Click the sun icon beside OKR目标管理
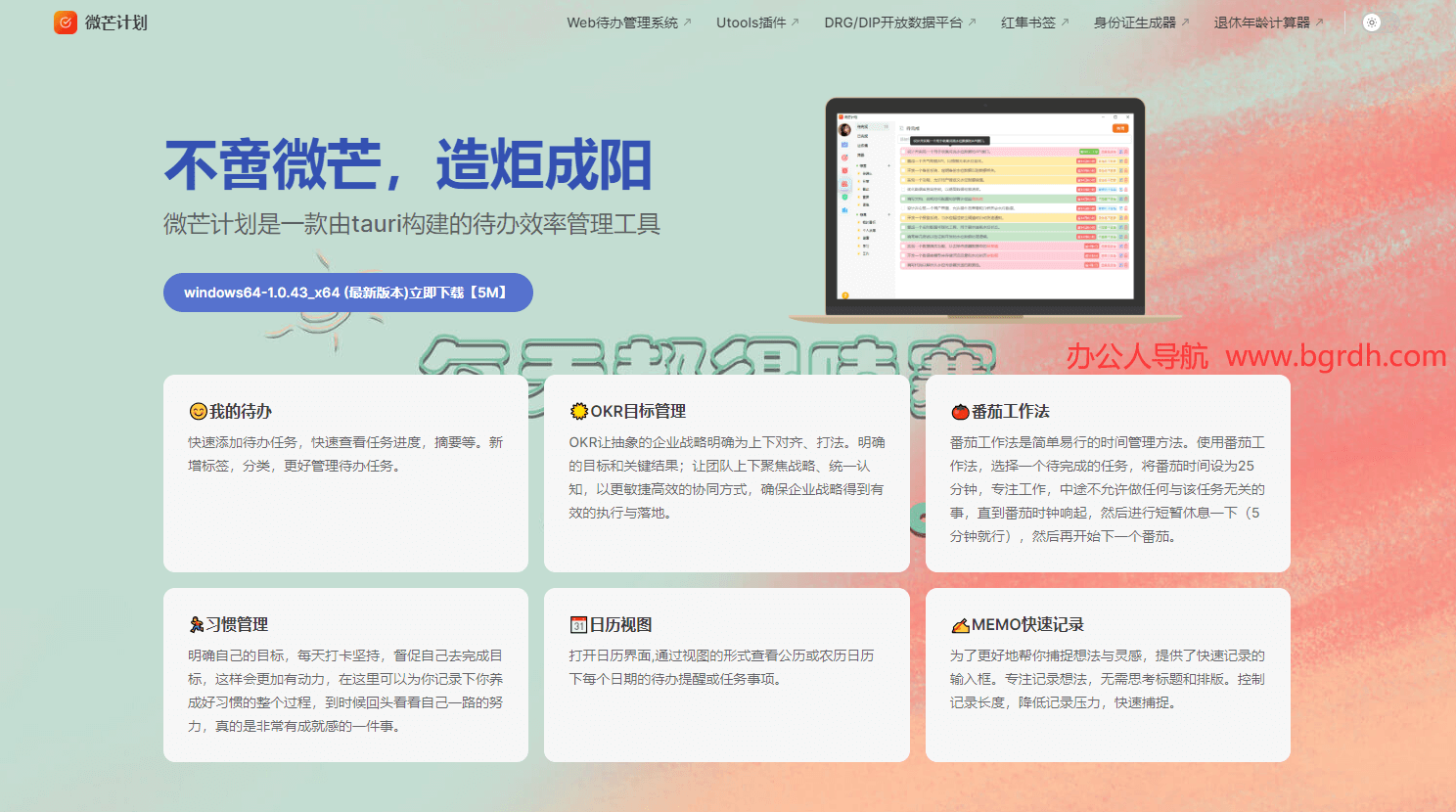Image resolution: width=1456 pixels, height=812 pixels. pyautogui.click(x=579, y=411)
